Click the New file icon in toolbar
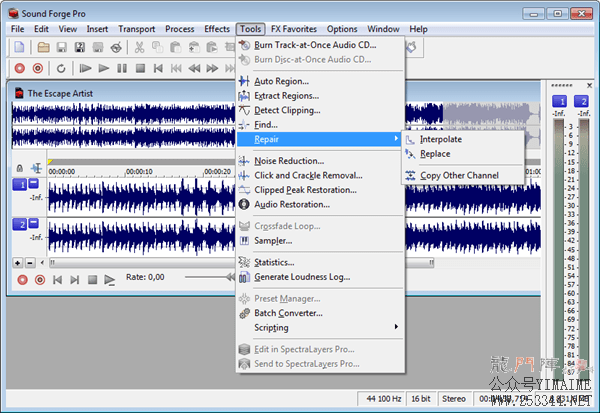 coord(19,47)
